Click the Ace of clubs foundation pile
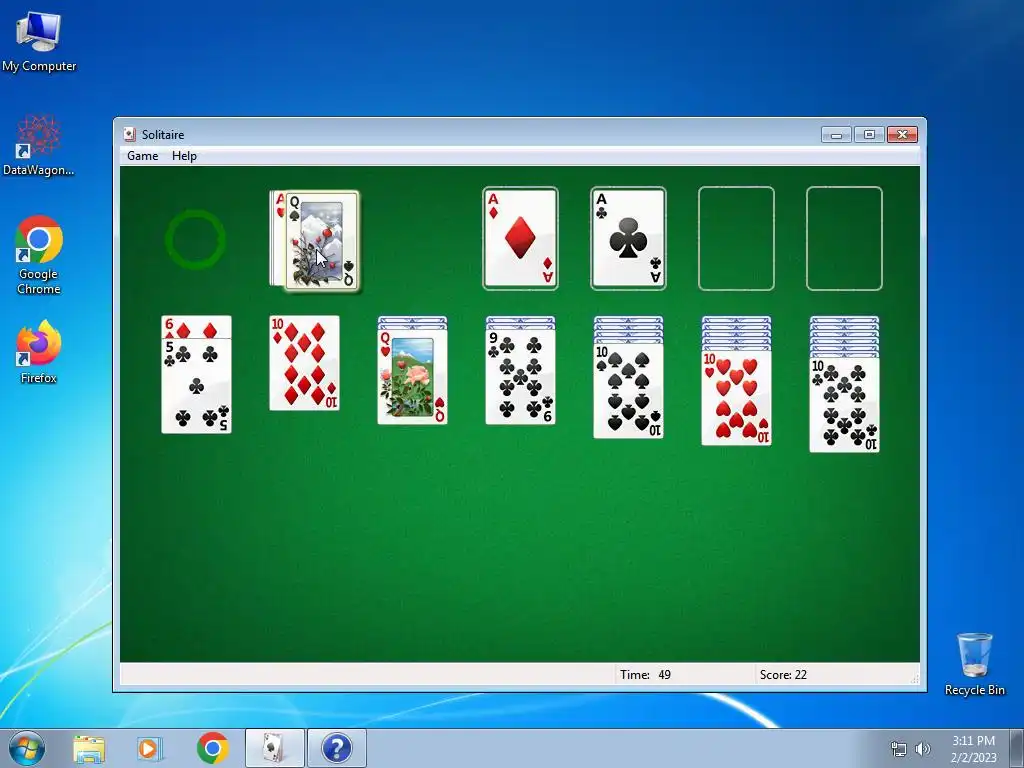The width and height of the screenshot is (1024, 768). pos(628,238)
